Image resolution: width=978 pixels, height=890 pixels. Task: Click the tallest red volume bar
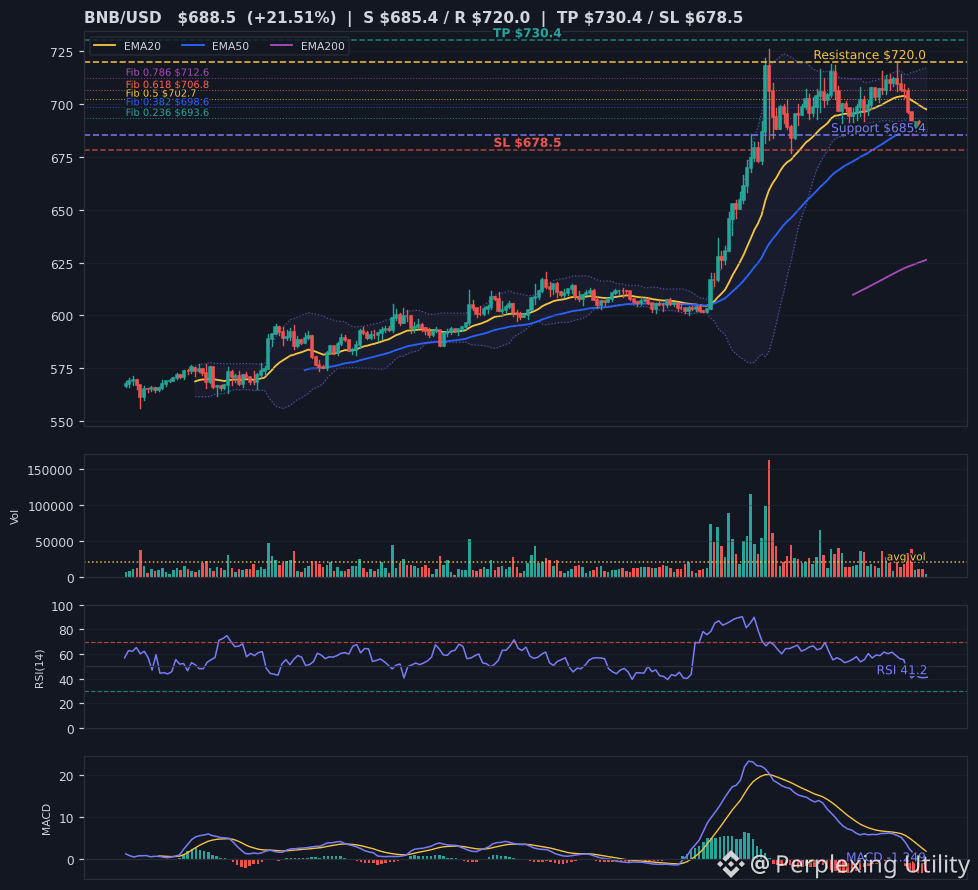(x=769, y=519)
